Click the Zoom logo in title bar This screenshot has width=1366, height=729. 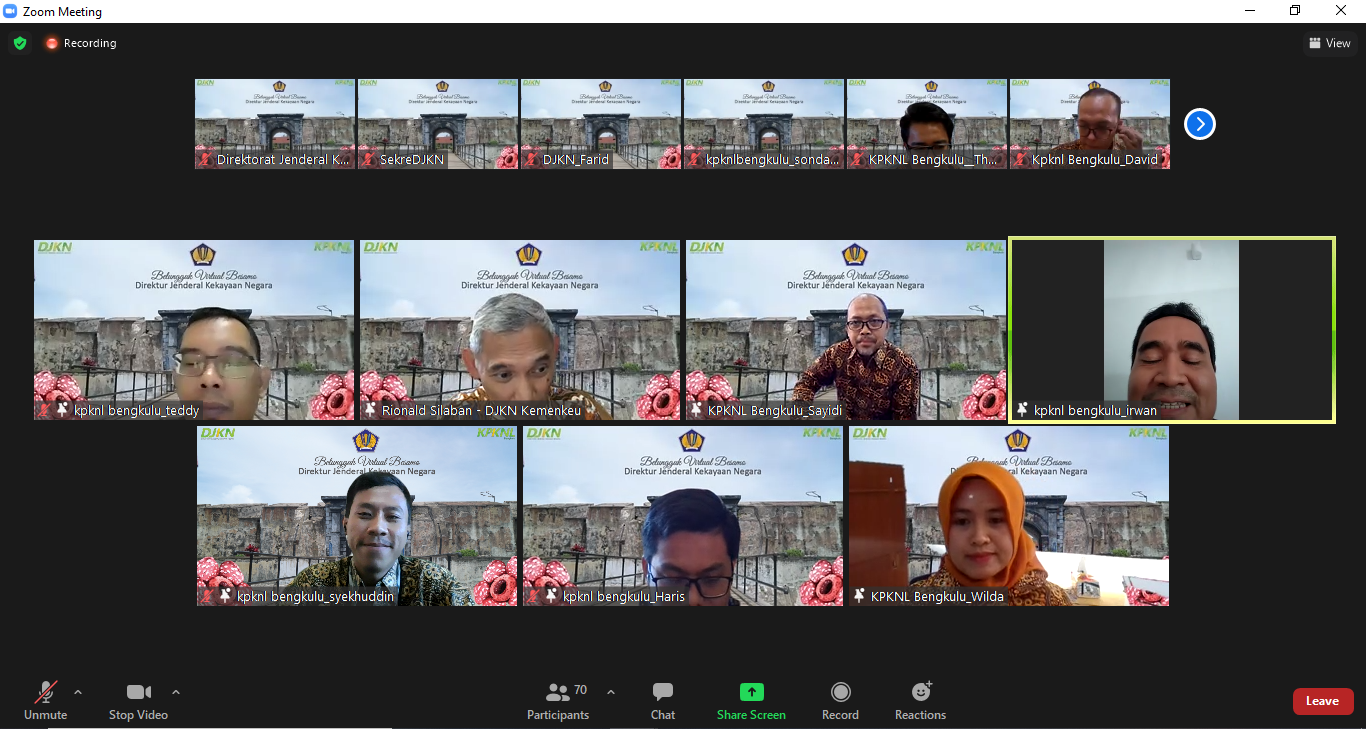(x=11, y=11)
